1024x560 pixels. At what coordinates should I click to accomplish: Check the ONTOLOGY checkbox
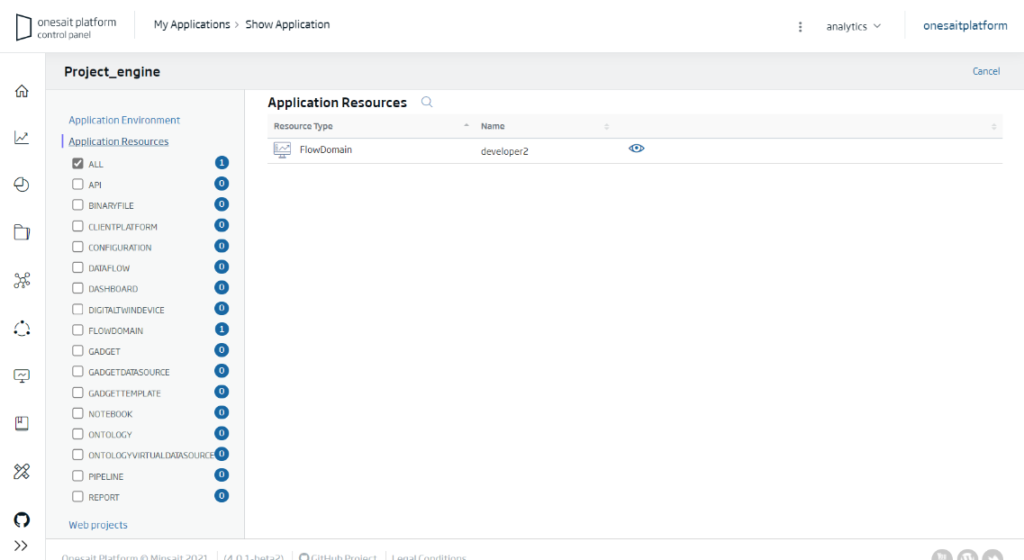[78, 434]
